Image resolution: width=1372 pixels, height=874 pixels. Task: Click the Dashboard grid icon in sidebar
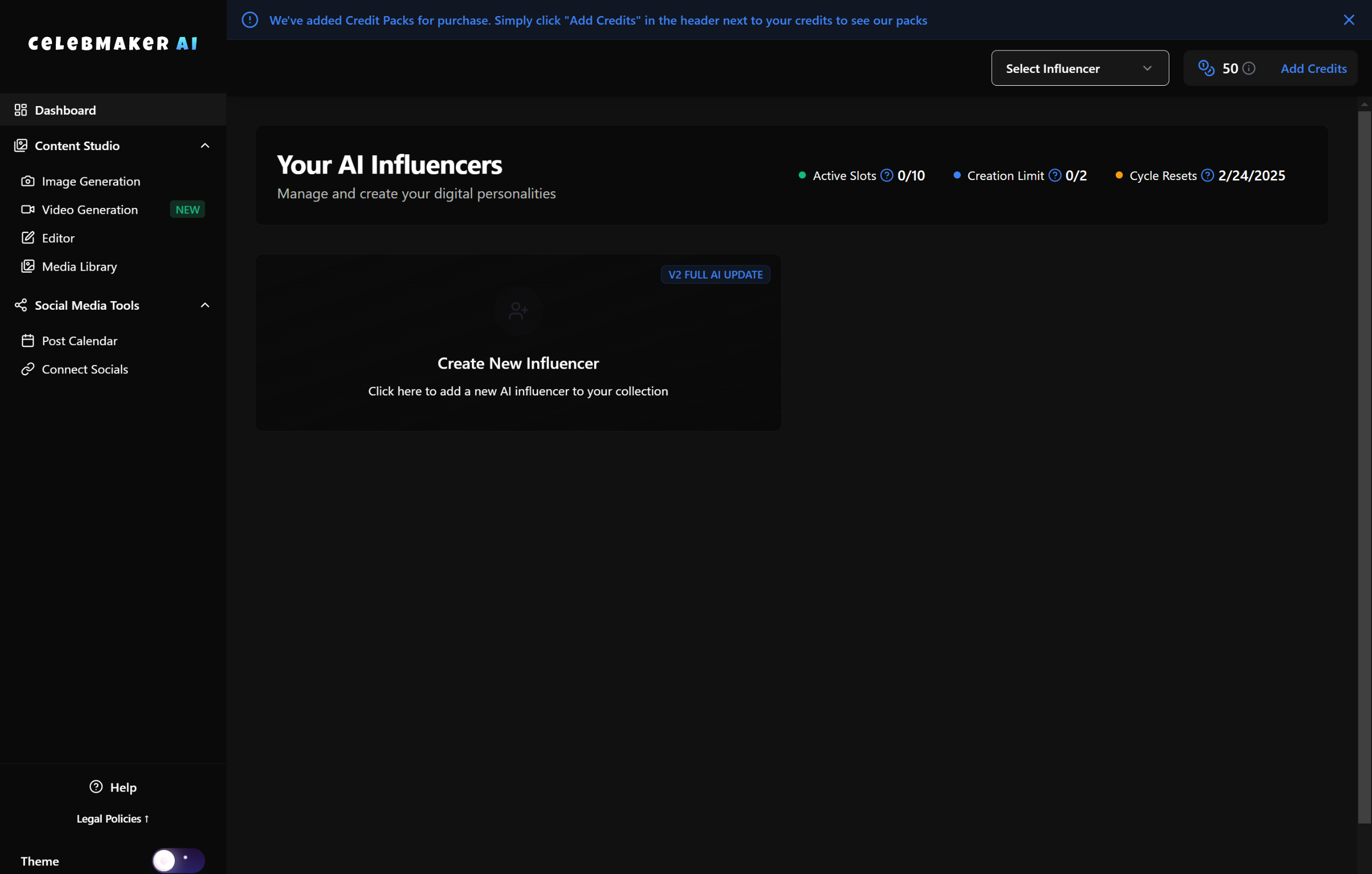(20, 110)
